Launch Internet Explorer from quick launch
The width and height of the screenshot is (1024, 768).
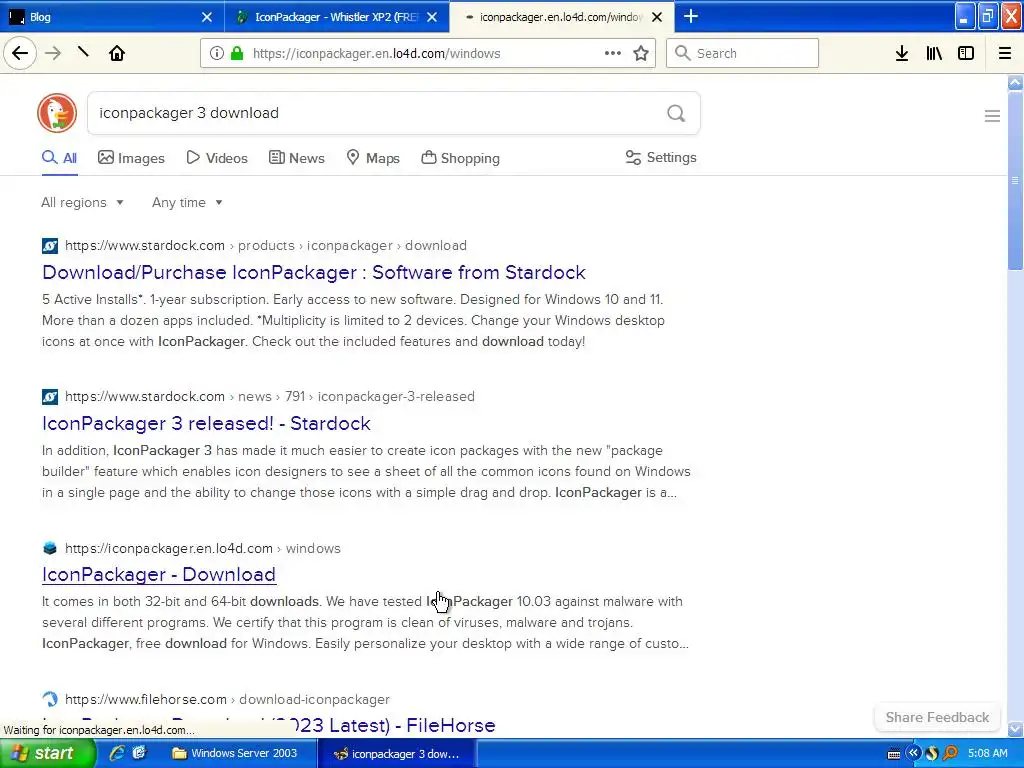click(117, 753)
